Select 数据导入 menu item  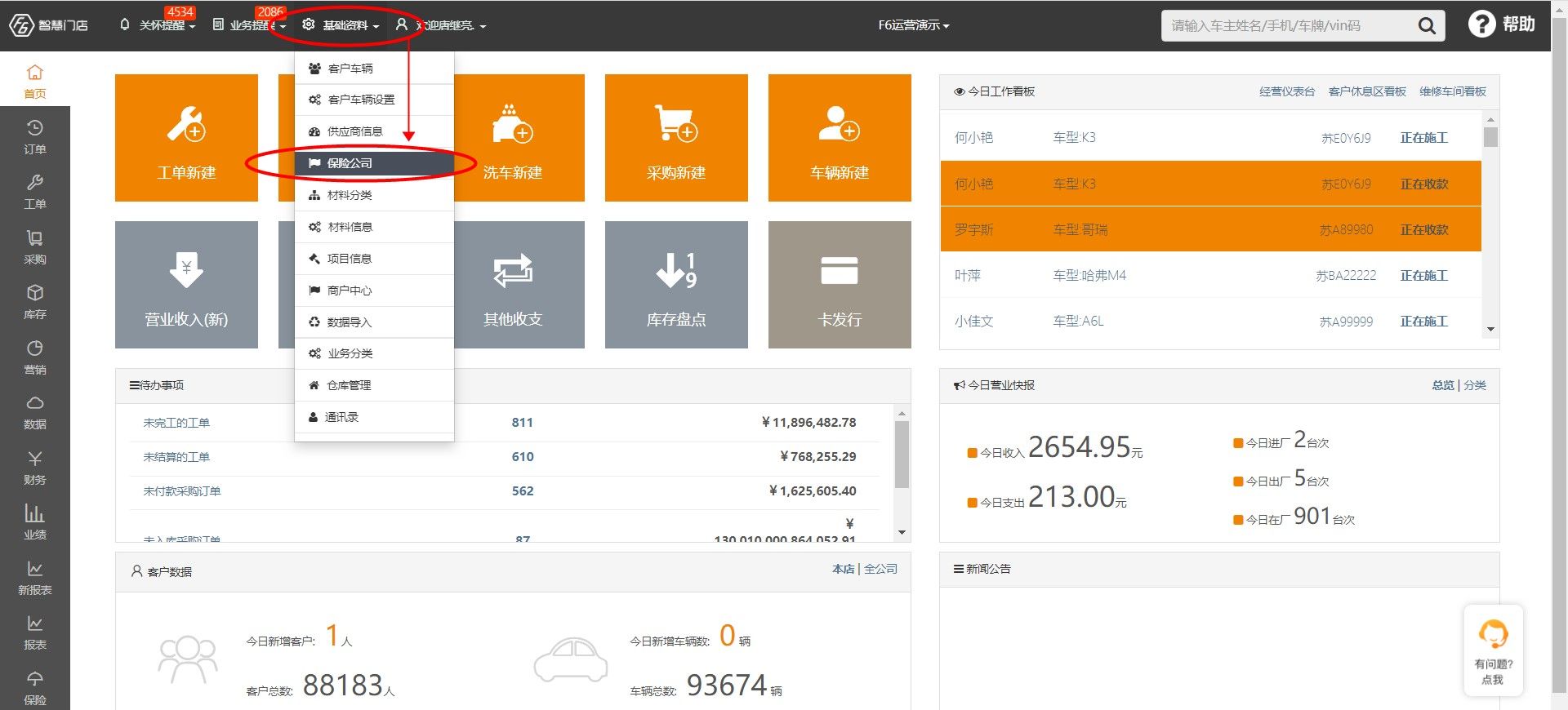pyautogui.click(x=374, y=322)
